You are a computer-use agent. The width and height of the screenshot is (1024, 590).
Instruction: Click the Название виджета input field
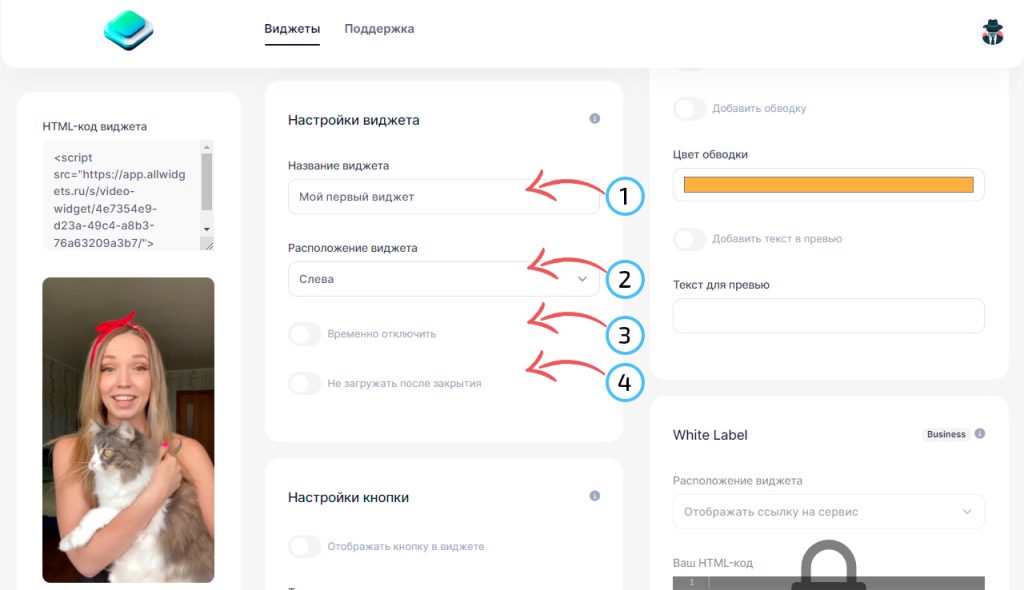443,197
